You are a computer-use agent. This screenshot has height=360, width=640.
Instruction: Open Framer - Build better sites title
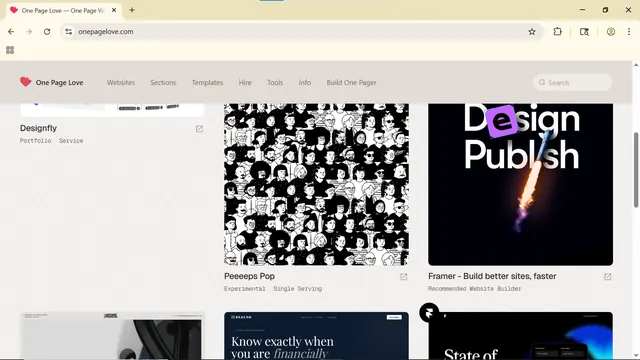[492, 276]
